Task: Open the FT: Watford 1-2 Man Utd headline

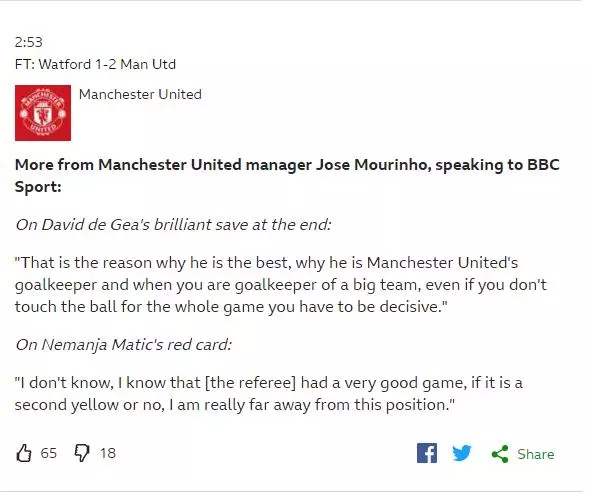Action: click(x=95, y=64)
